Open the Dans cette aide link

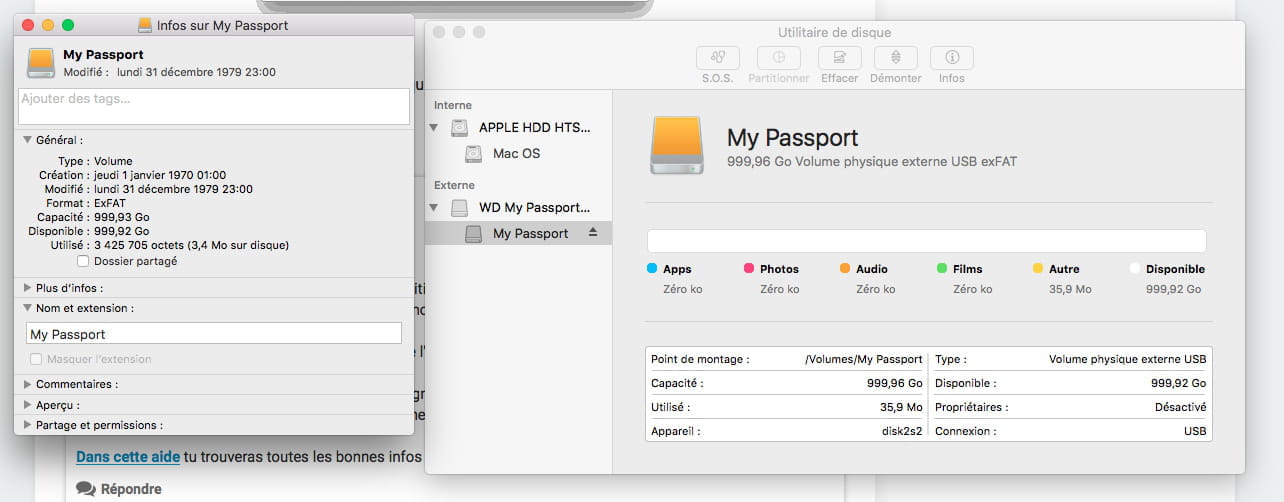(128, 457)
